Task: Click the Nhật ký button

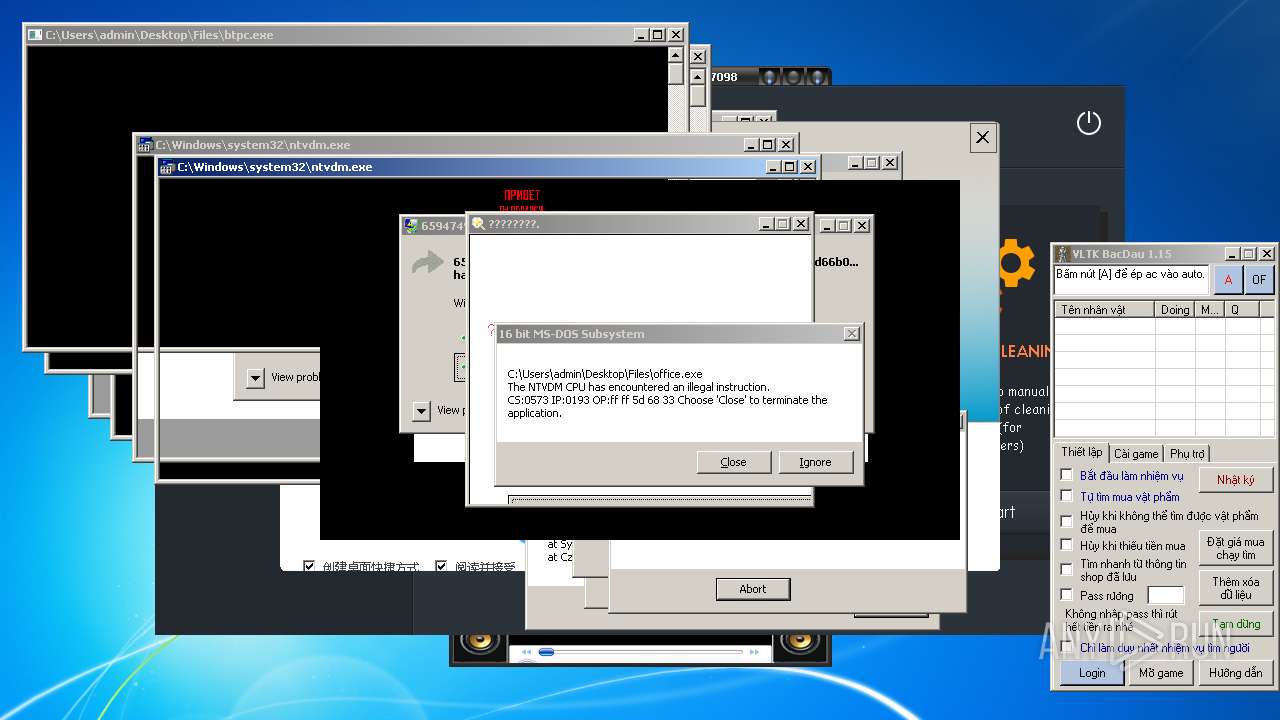Action: [1236, 480]
